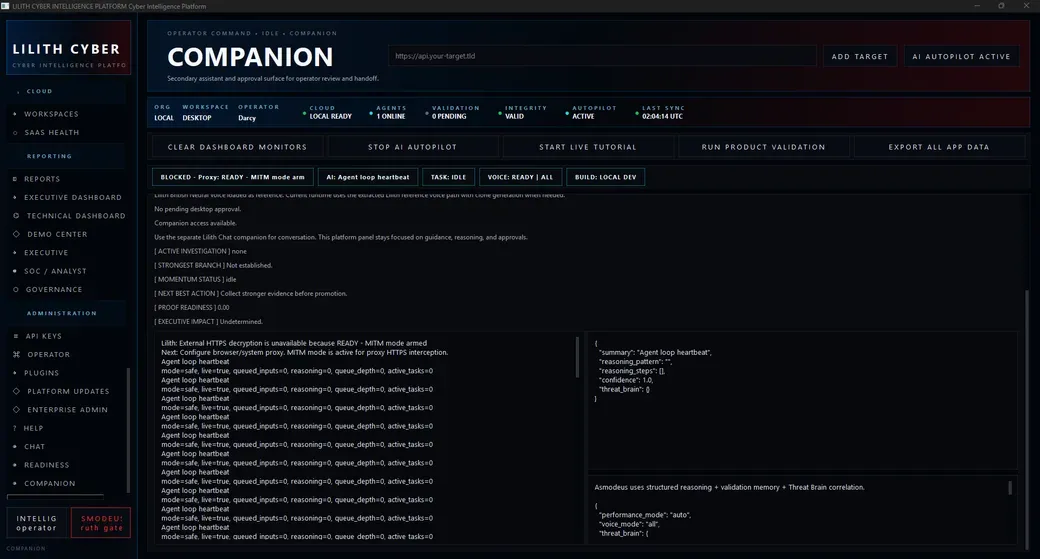
Task: Click the Technical Dashboard gear icon
Action: [17, 216]
